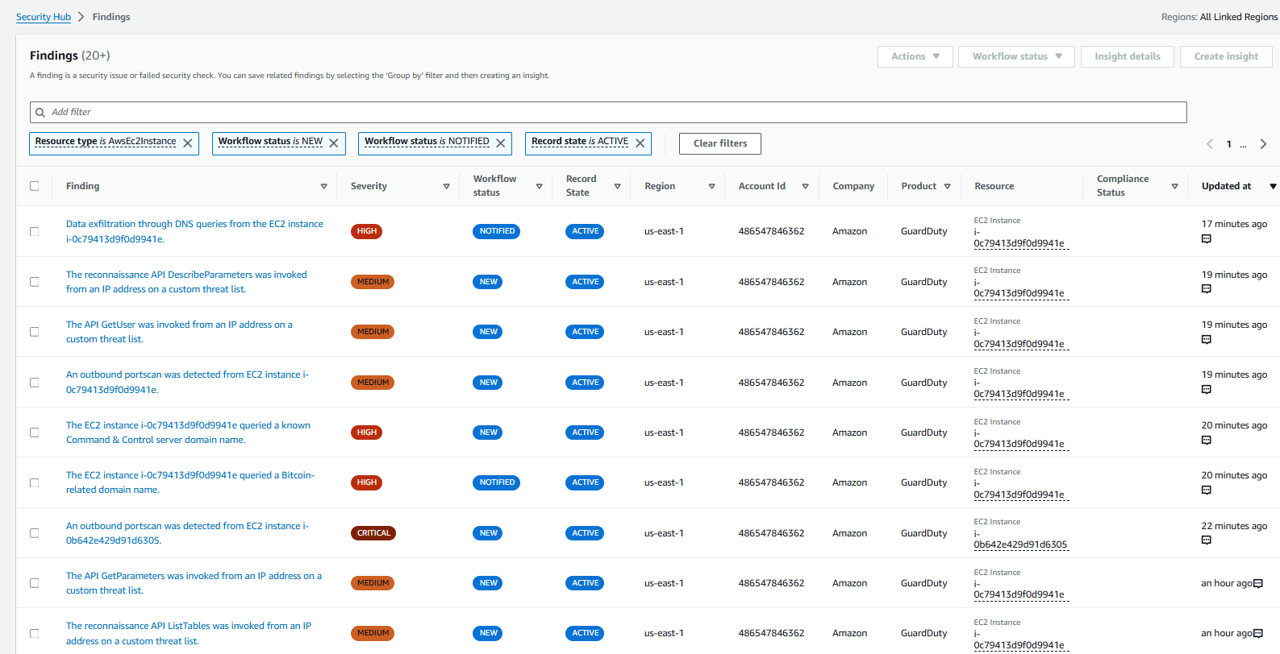Select checkbox for DescribeParameters finding
1280x654 pixels.
coord(35,282)
